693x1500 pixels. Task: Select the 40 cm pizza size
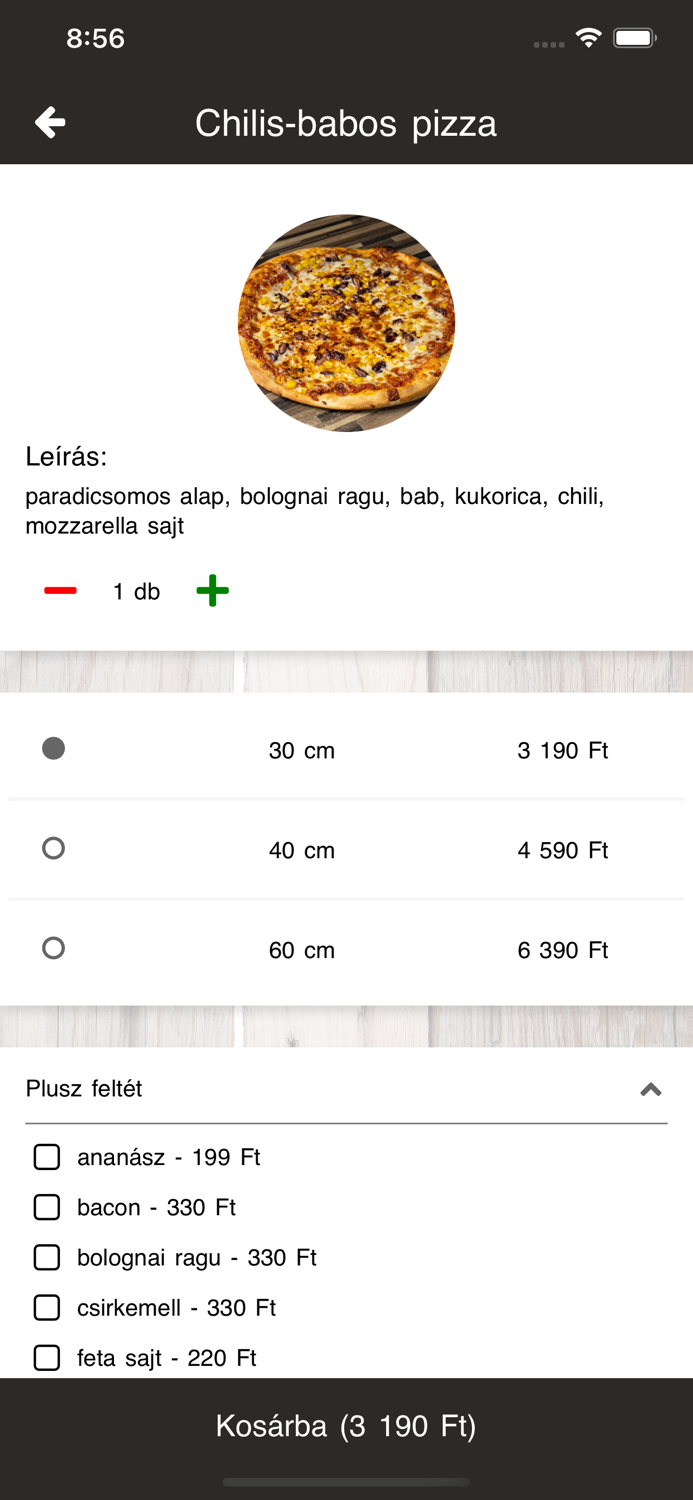tap(53, 848)
